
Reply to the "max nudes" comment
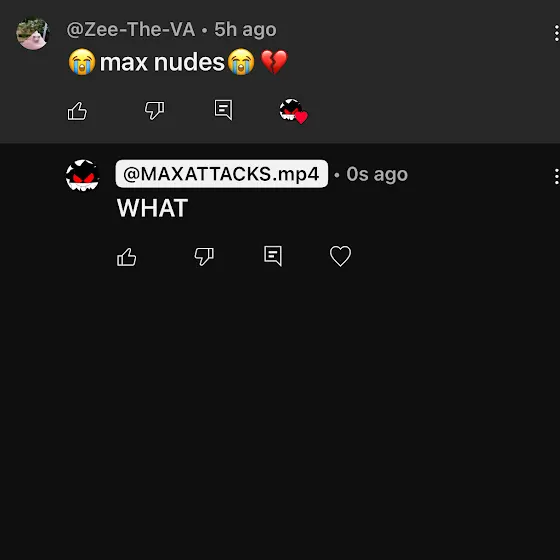pos(224,110)
